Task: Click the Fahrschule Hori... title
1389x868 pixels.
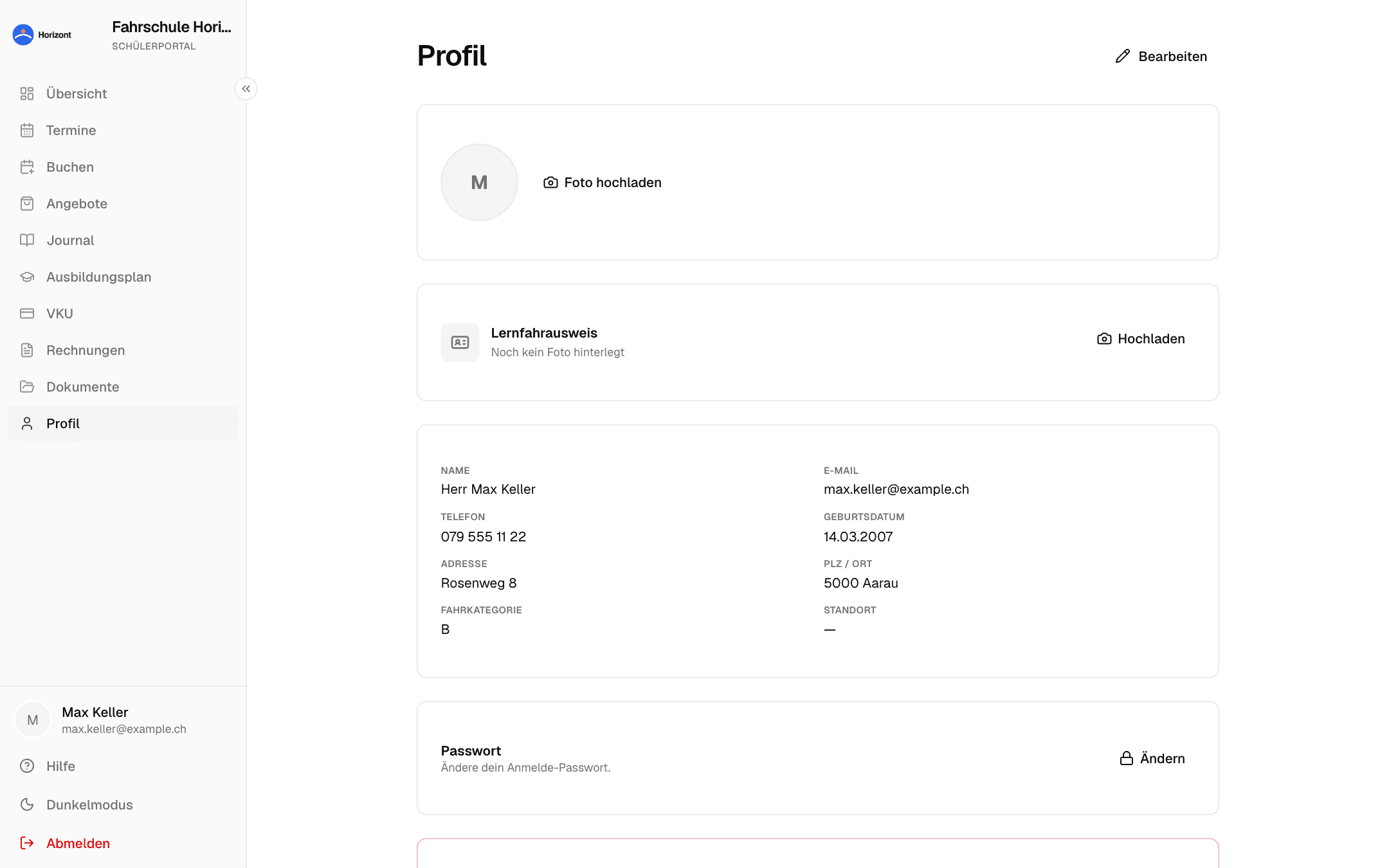Action: click(171, 27)
